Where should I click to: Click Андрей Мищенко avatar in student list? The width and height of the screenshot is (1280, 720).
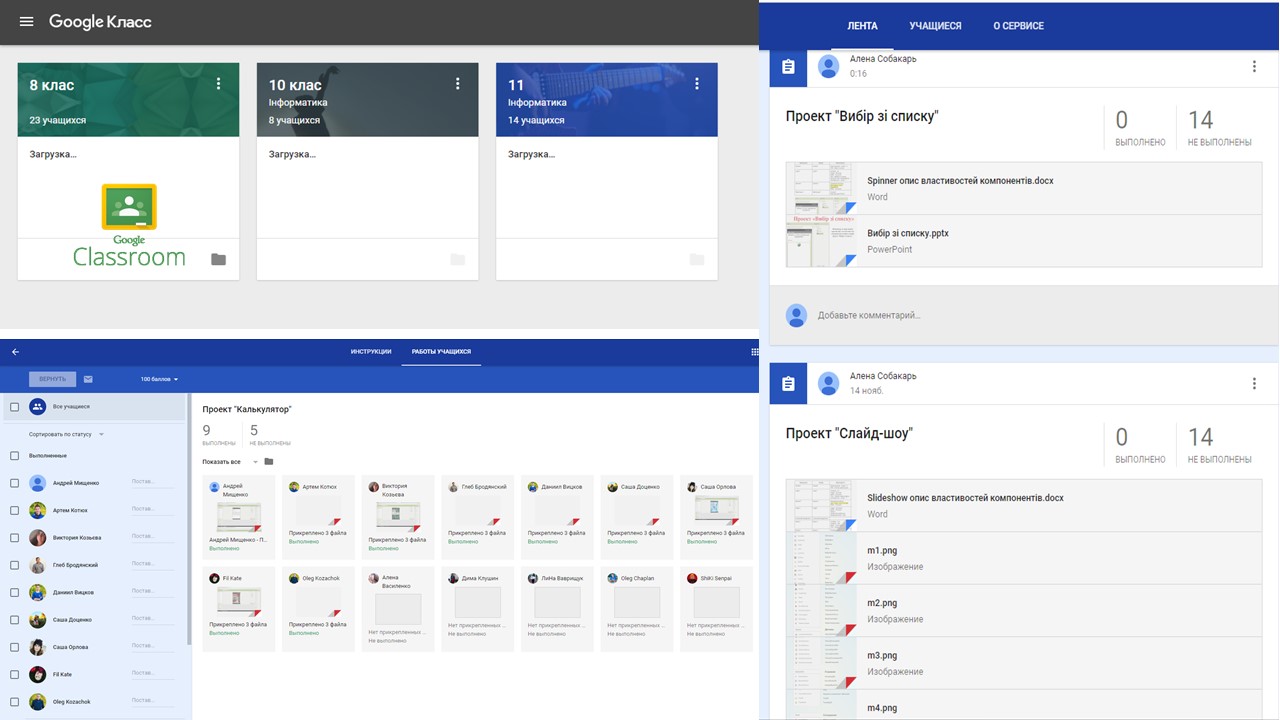tap(37, 483)
